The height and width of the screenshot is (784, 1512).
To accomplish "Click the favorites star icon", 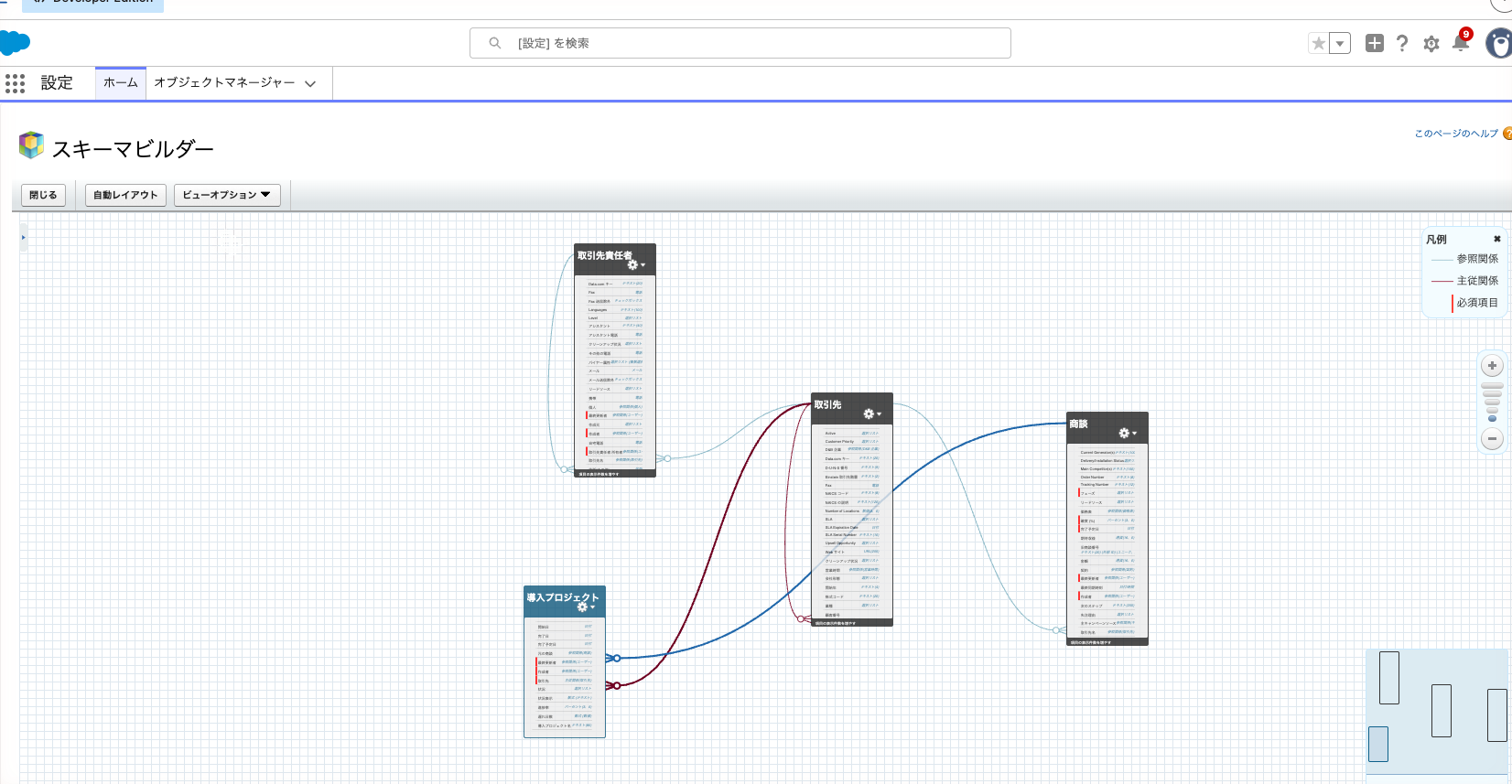I will point(1318,43).
